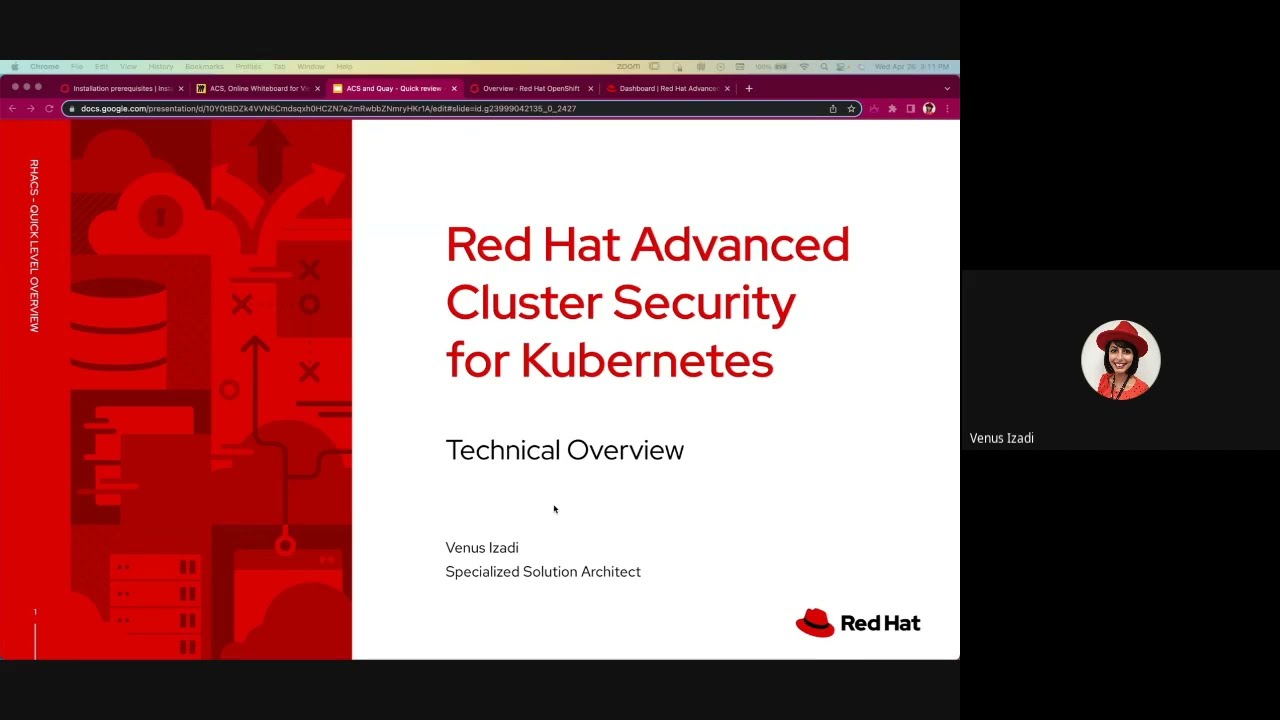Open the Help menu
Image resolution: width=1280 pixels, height=720 pixels.
click(x=344, y=66)
